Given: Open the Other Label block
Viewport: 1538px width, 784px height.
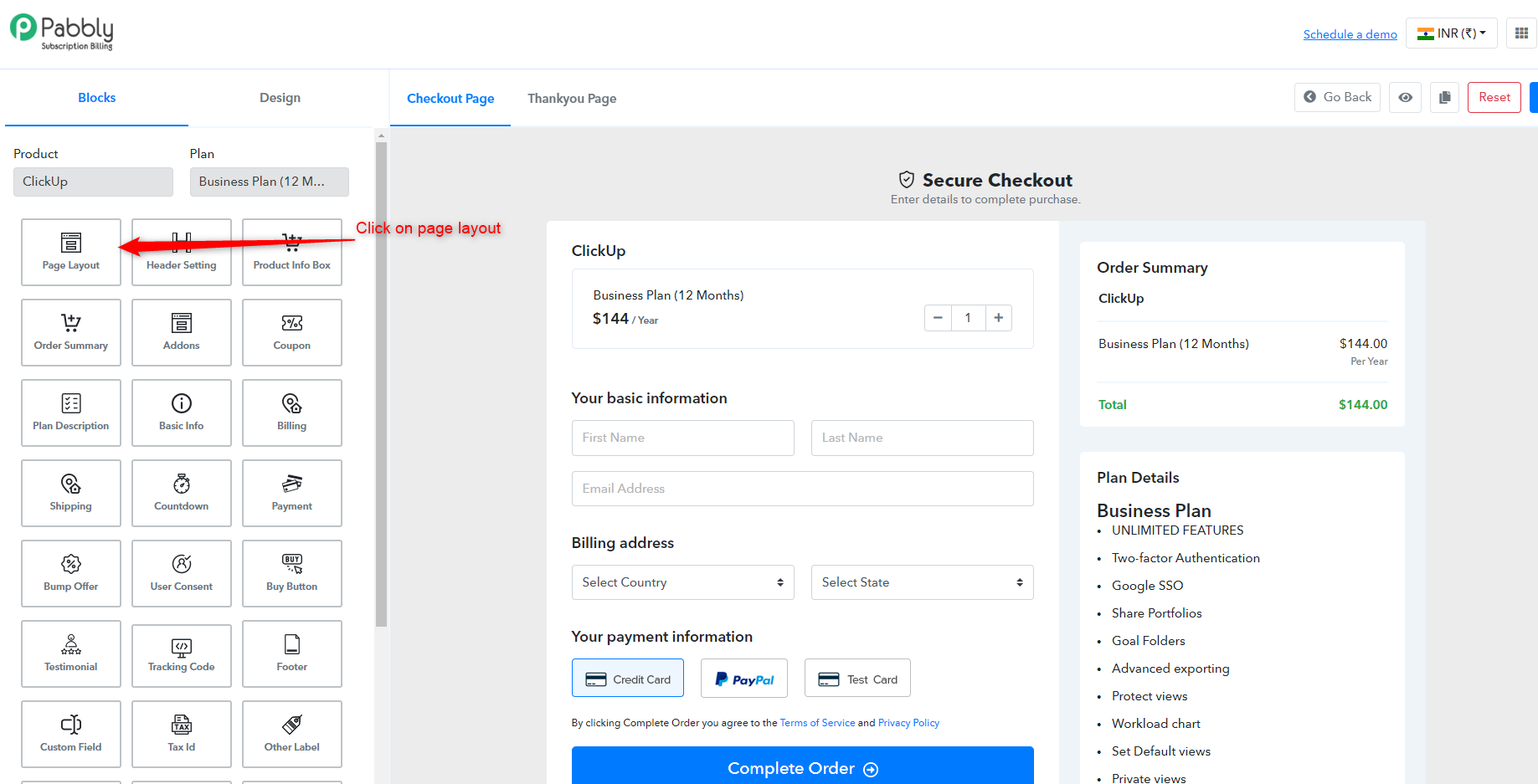Looking at the screenshot, I should [292, 734].
